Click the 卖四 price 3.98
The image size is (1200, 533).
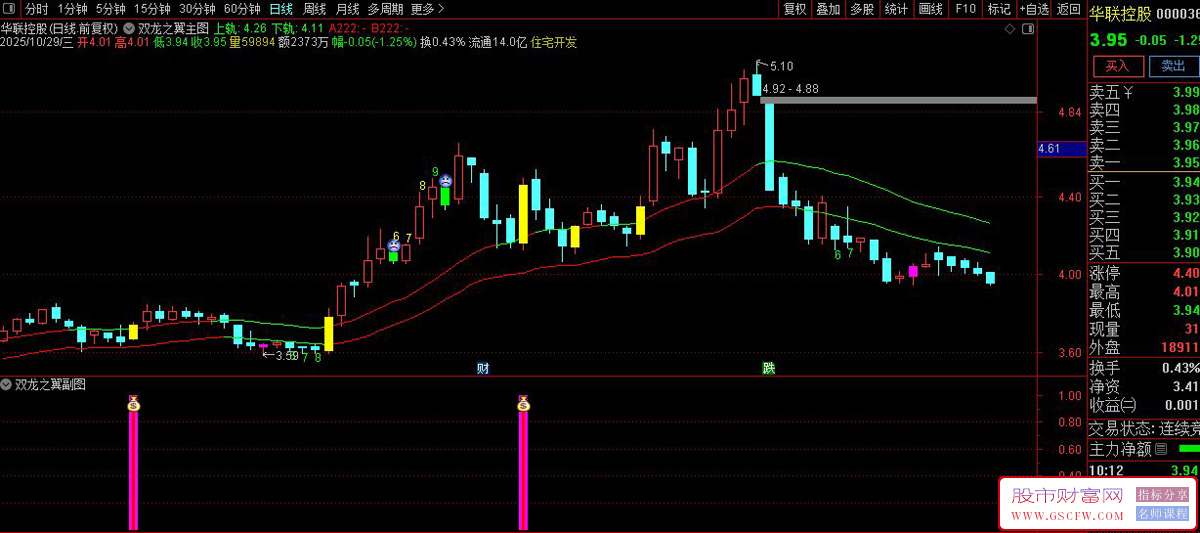(1185, 110)
